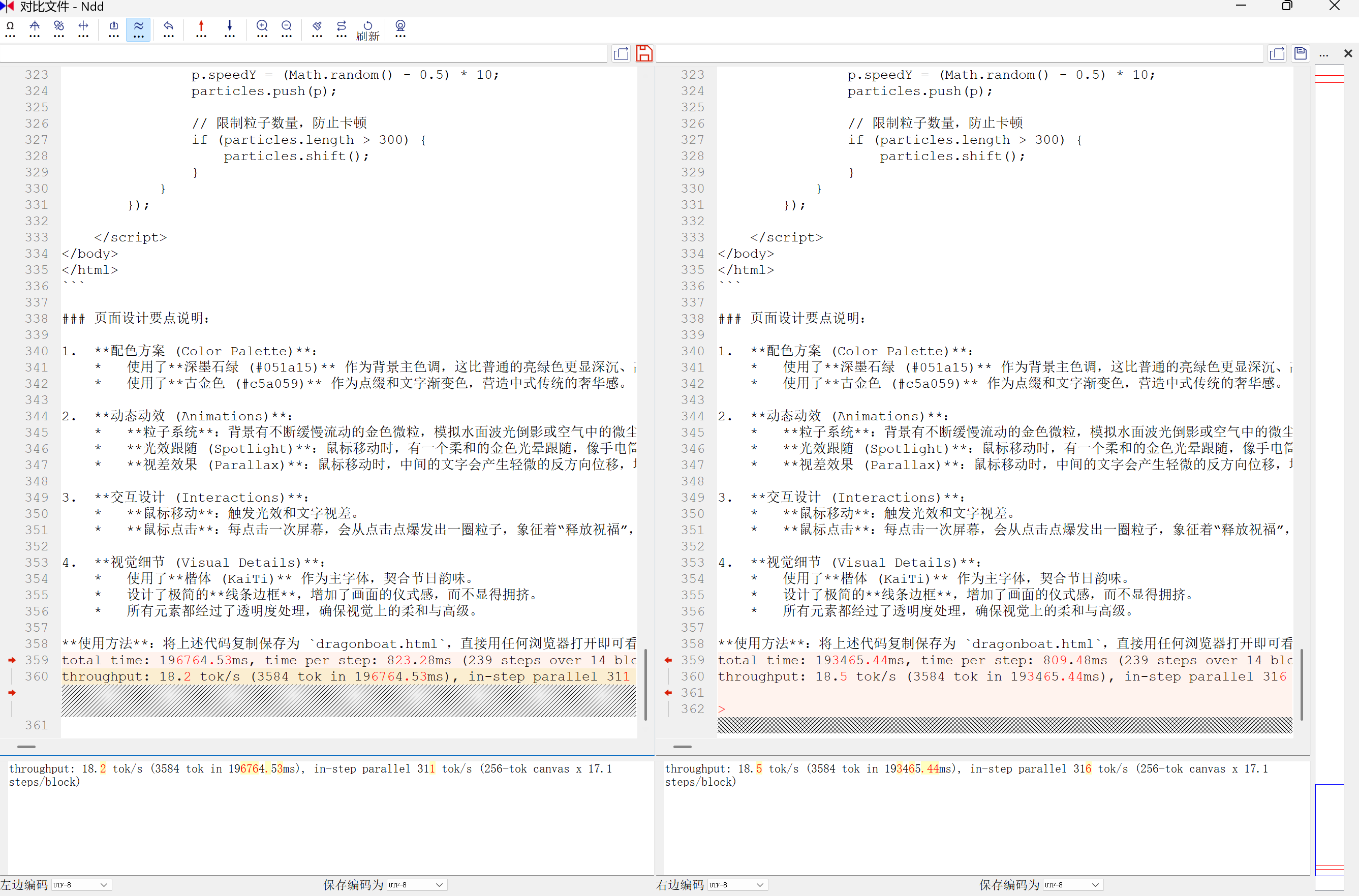
Task: Save the left file with red disk icon
Action: [644, 54]
